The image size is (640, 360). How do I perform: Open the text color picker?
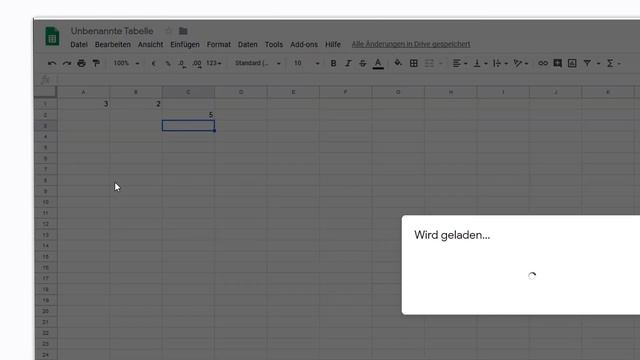pyautogui.click(x=378, y=64)
